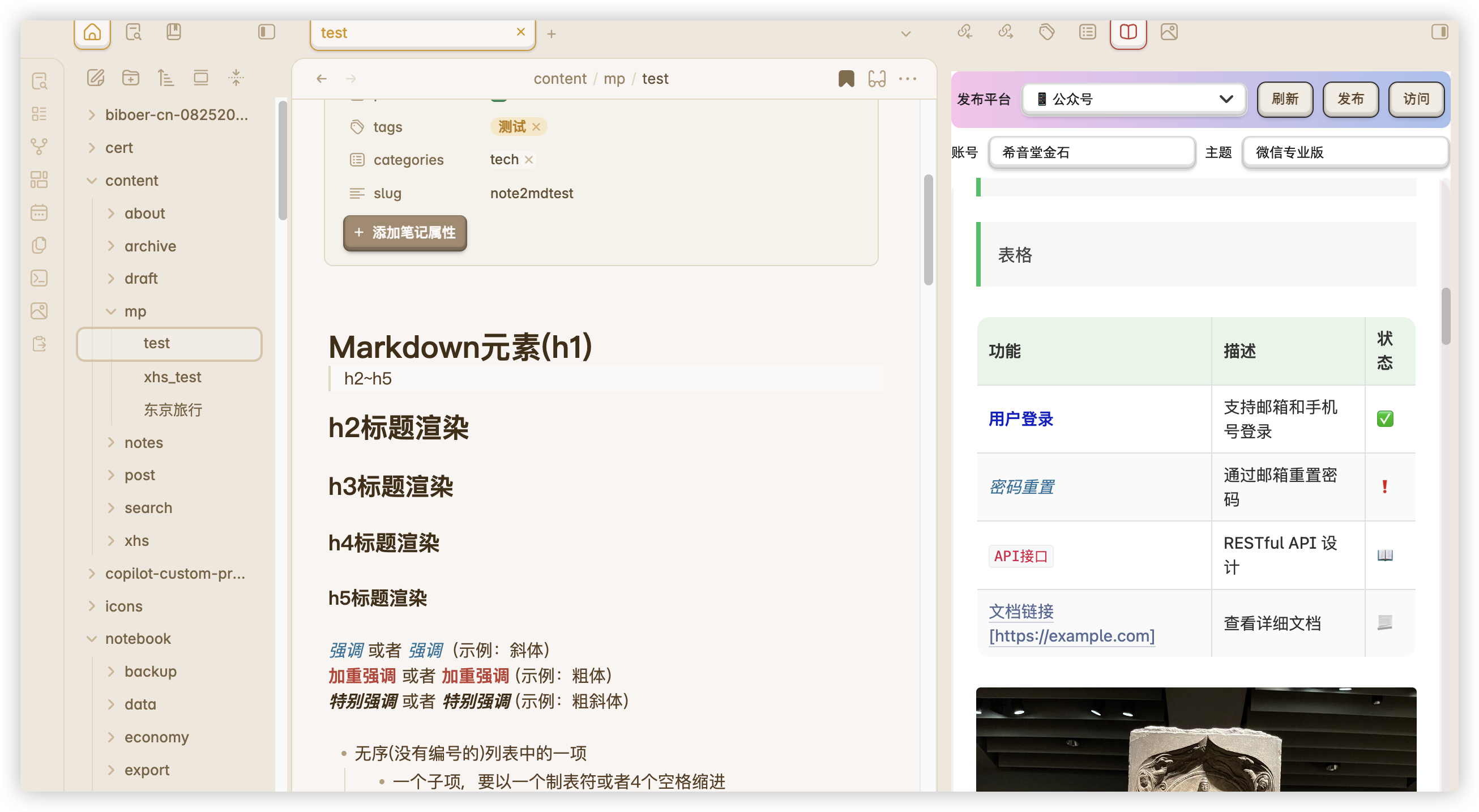This screenshot has height=812, width=1479.
Task: Toggle the right sidebar panel
Action: tap(1439, 32)
